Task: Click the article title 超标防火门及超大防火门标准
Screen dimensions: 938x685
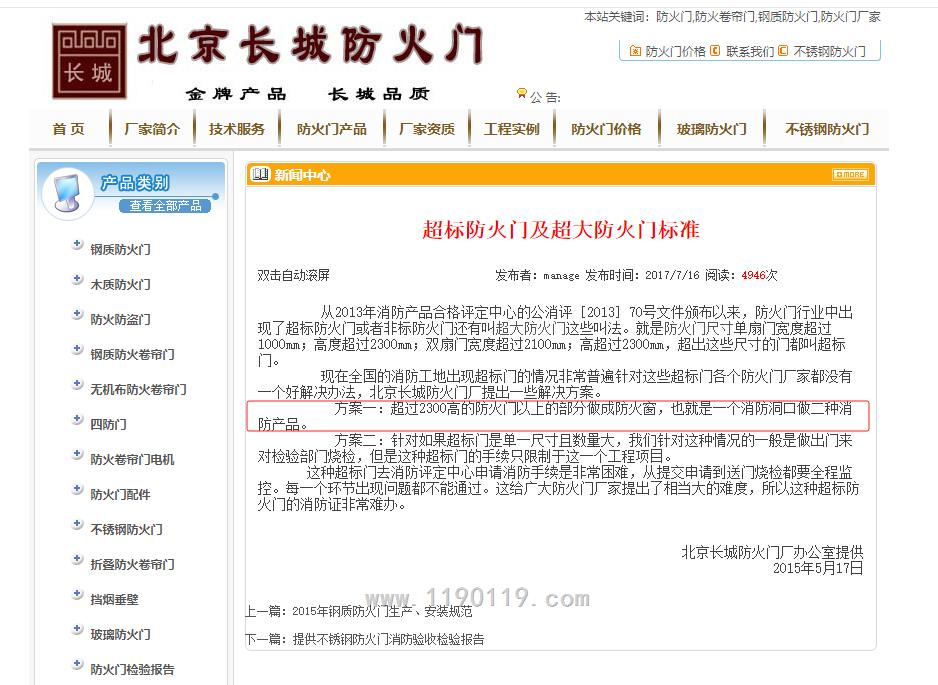Action: (x=561, y=230)
